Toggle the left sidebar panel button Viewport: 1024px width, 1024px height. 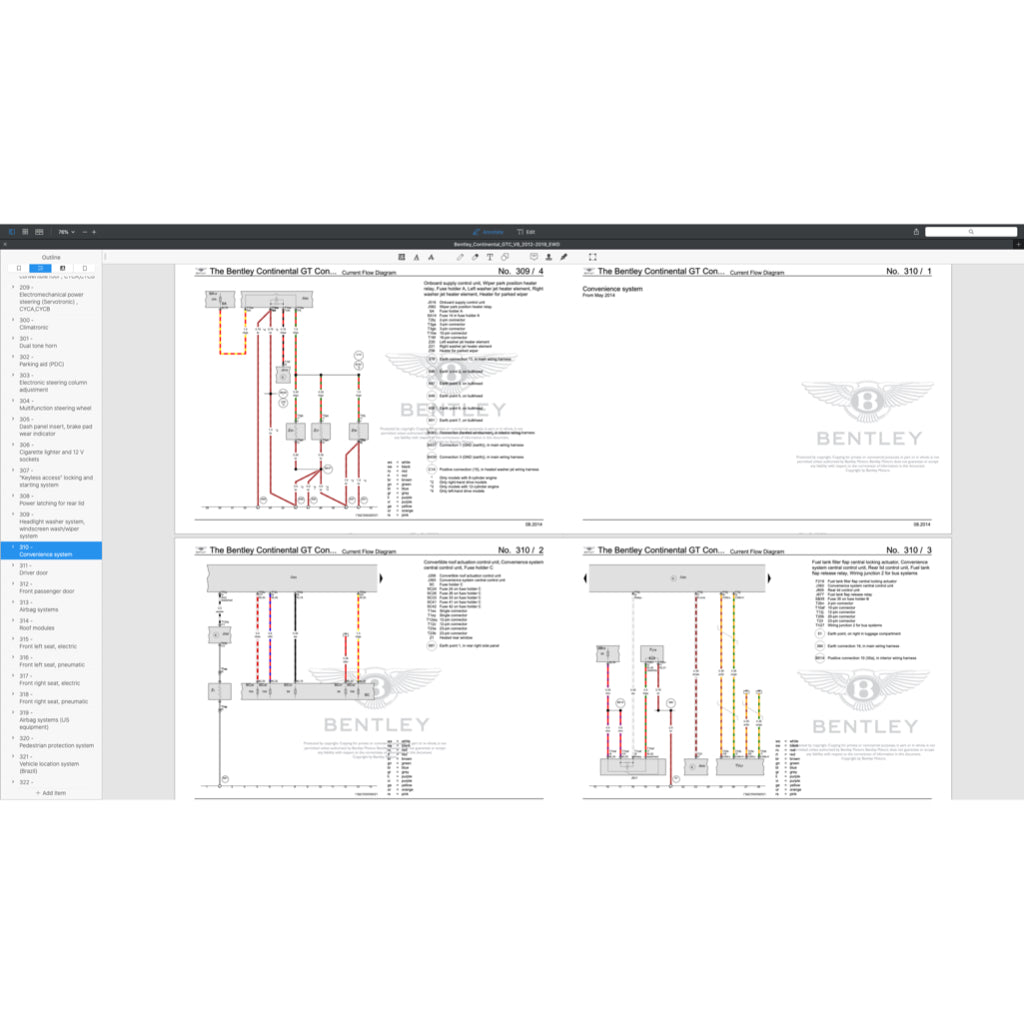point(12,231)
